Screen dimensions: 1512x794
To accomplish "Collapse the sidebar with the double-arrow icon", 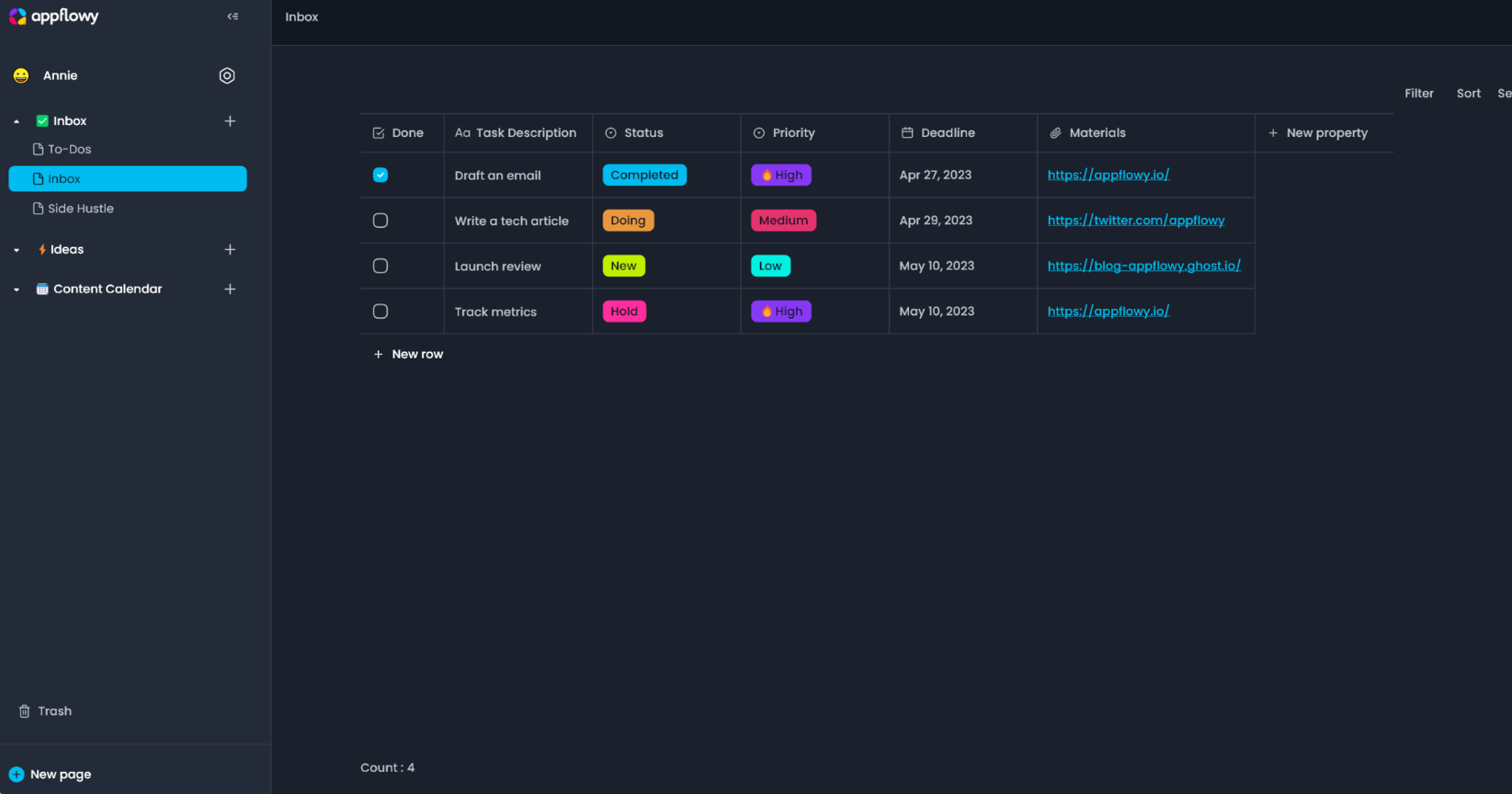I will [x=233, y=17].
